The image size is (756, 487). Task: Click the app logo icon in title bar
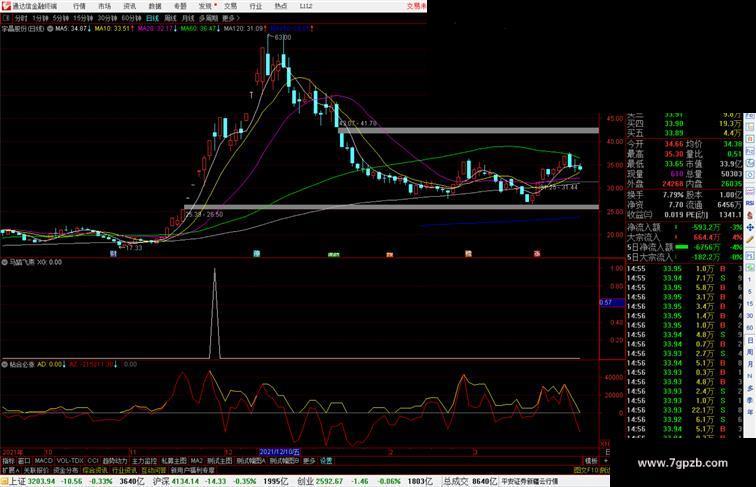pos(6,6)
